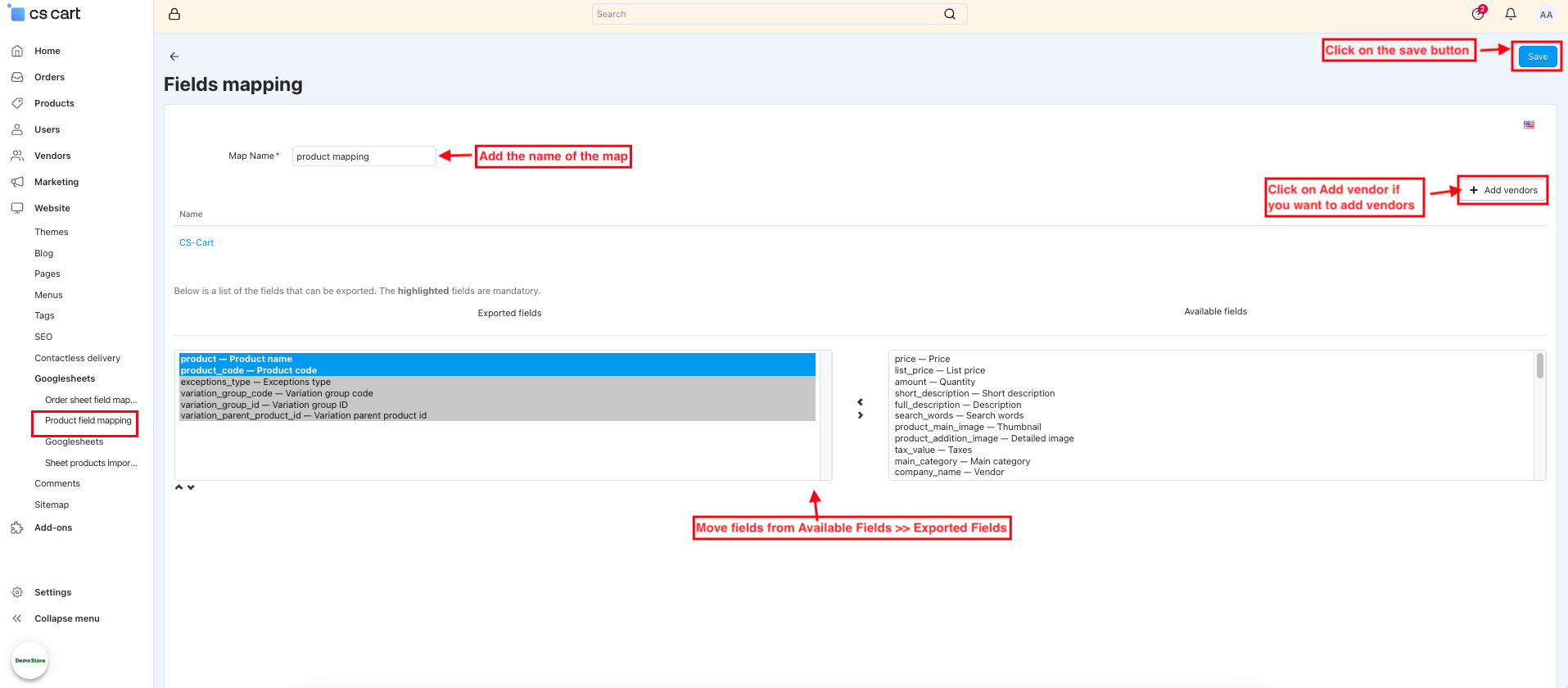Open the Googlesheets sub-item
Screen dimensions: 1568x688
coord(74,441)
